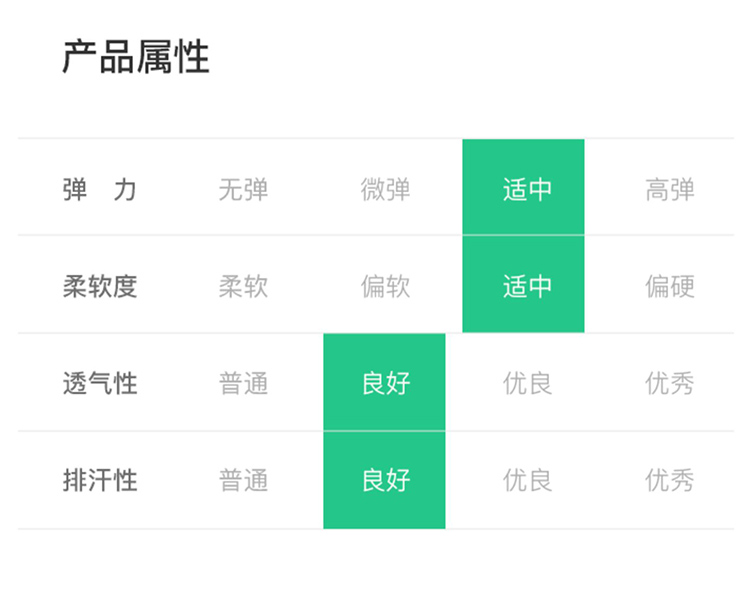The width and height of the screenshot is (750, 595).
Task: Pick 偏硬 softness option
Action: (x=669, y=287)
